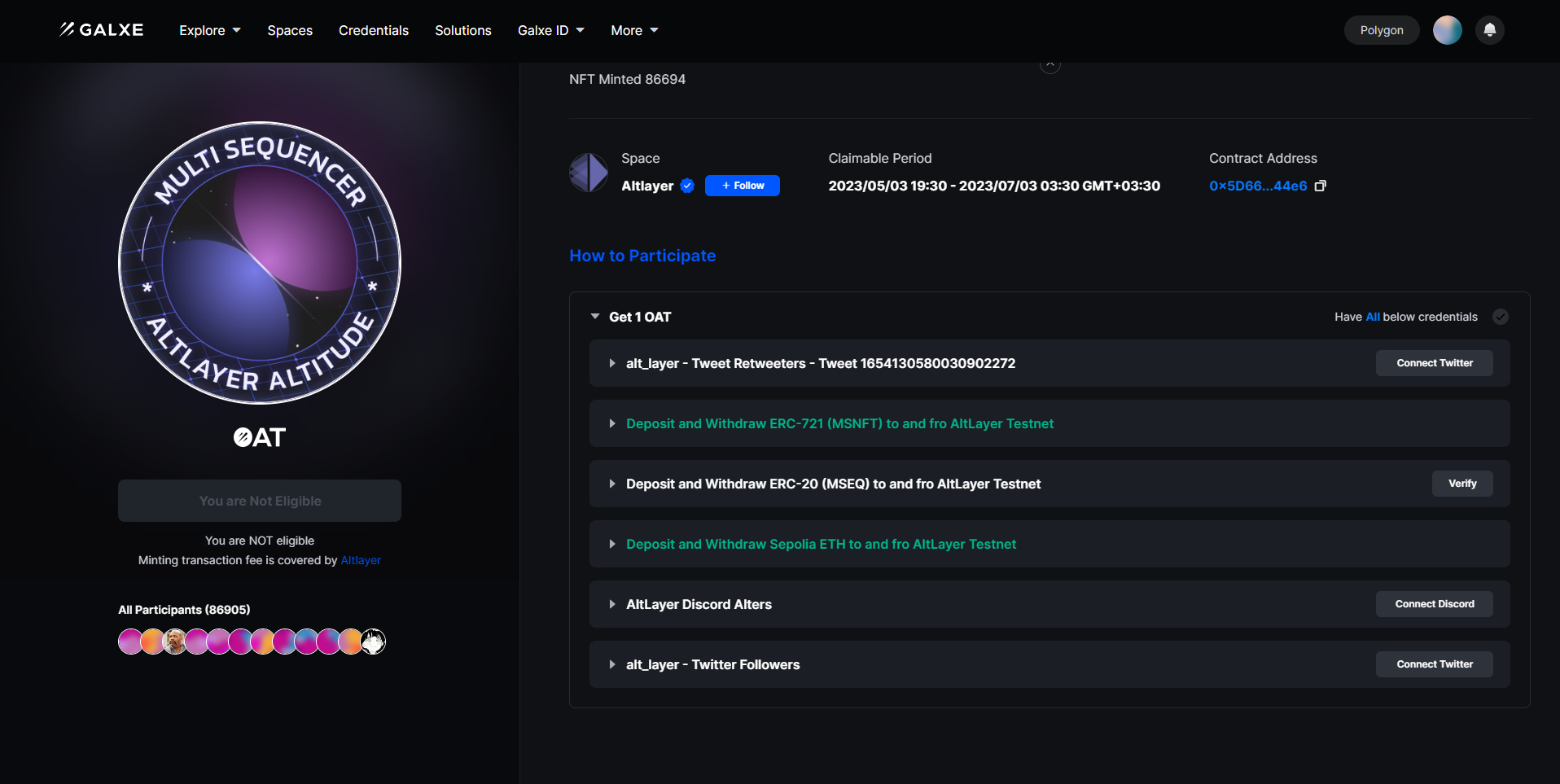
Task: Click the Claimable Period date range
Action: point(994,186)
